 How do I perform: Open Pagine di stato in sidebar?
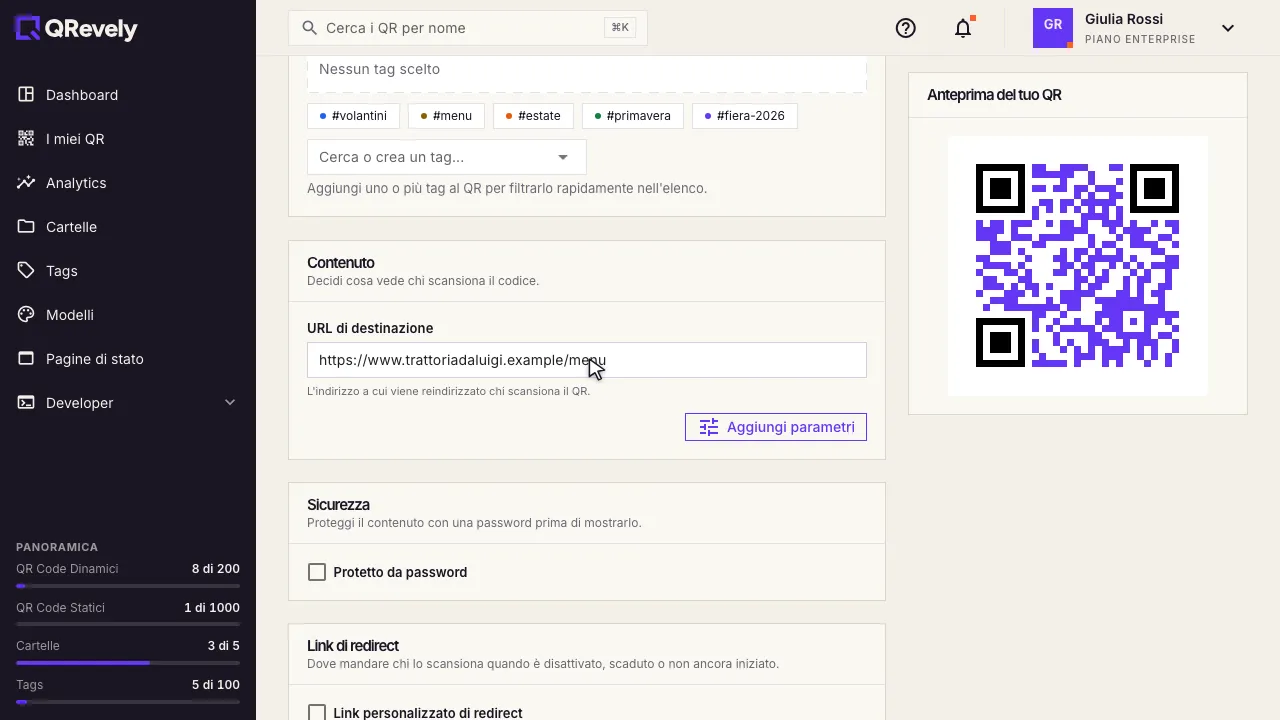pos(128,359)
